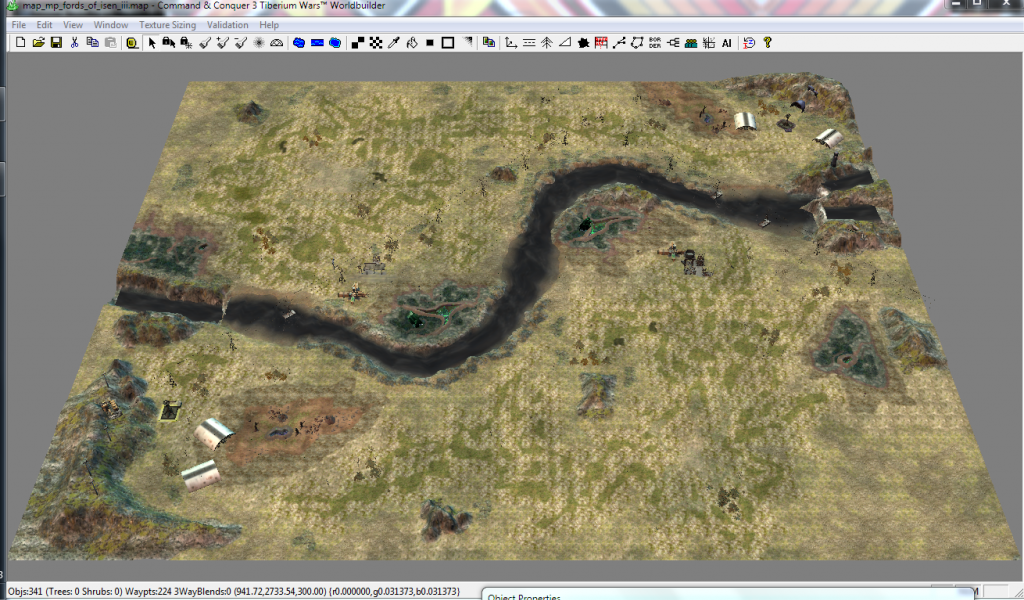
Task: Open the Edit menu
Action: pyautogui.click(x=44, y=25)
